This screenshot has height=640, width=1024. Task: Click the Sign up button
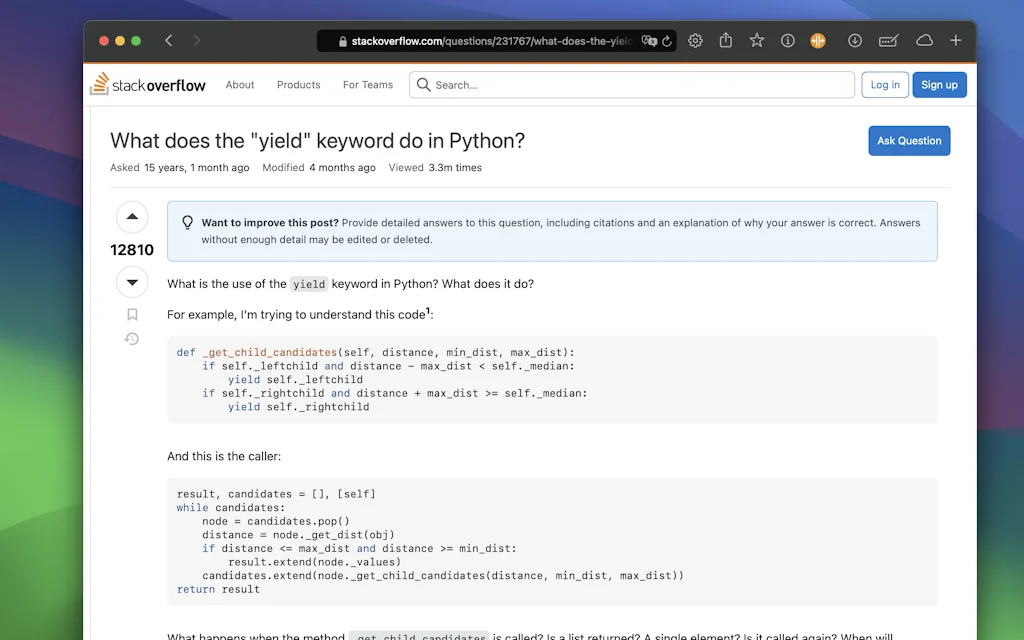(939, 85)
